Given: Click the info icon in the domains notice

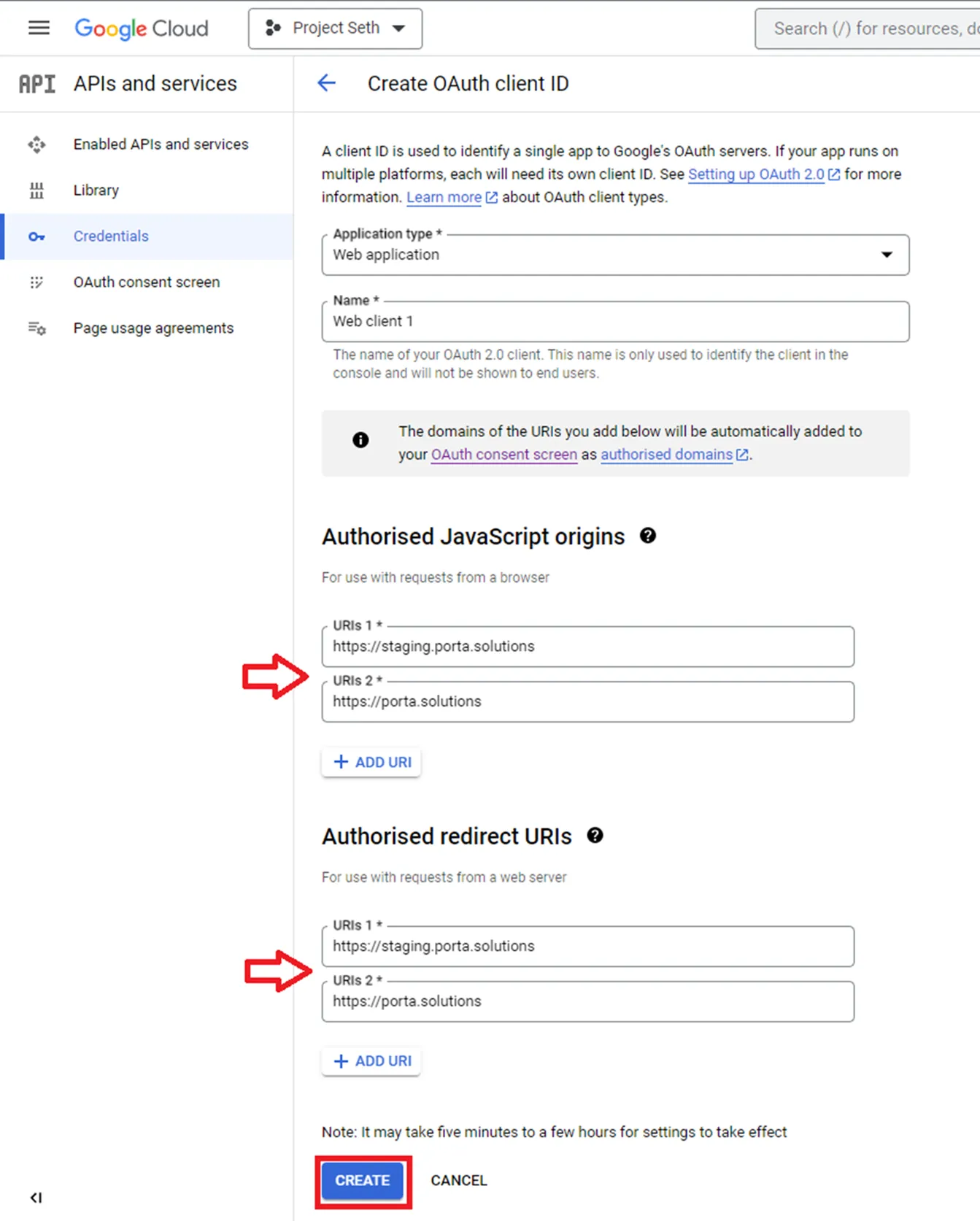Looking at the screenshot, I should click(359, 440).
